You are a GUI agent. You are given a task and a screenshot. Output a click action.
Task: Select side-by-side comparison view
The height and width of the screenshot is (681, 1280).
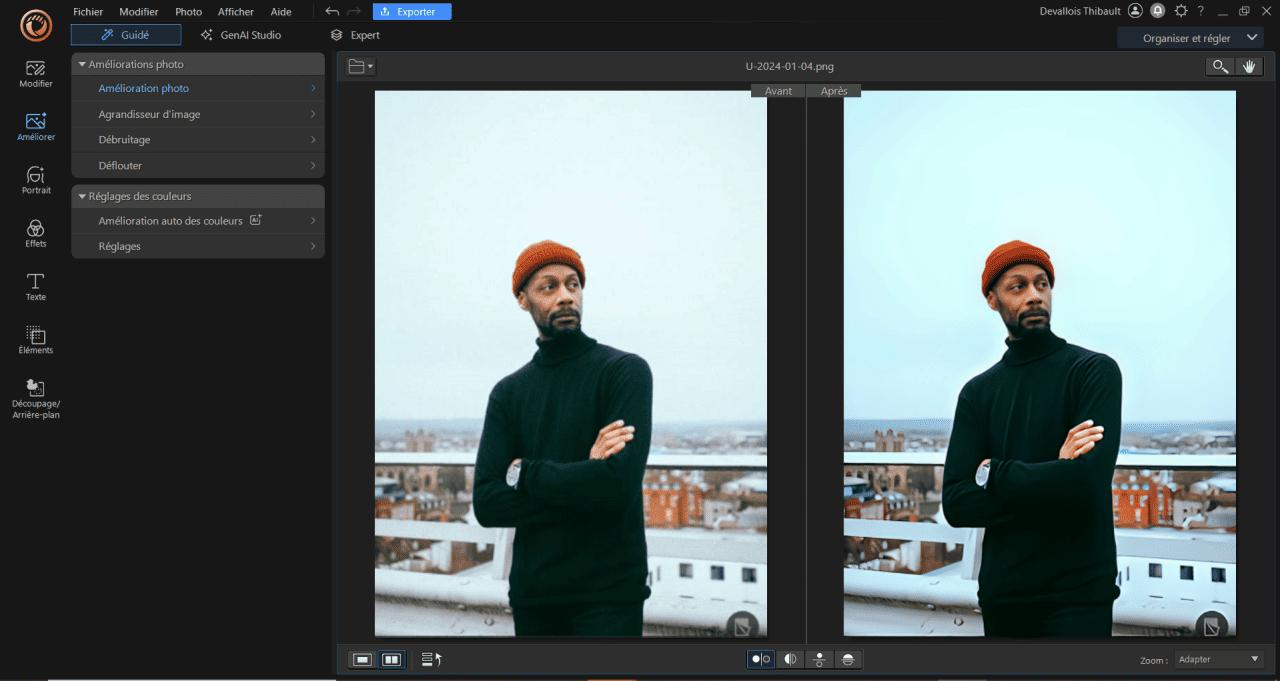click(x=392, y=659)
